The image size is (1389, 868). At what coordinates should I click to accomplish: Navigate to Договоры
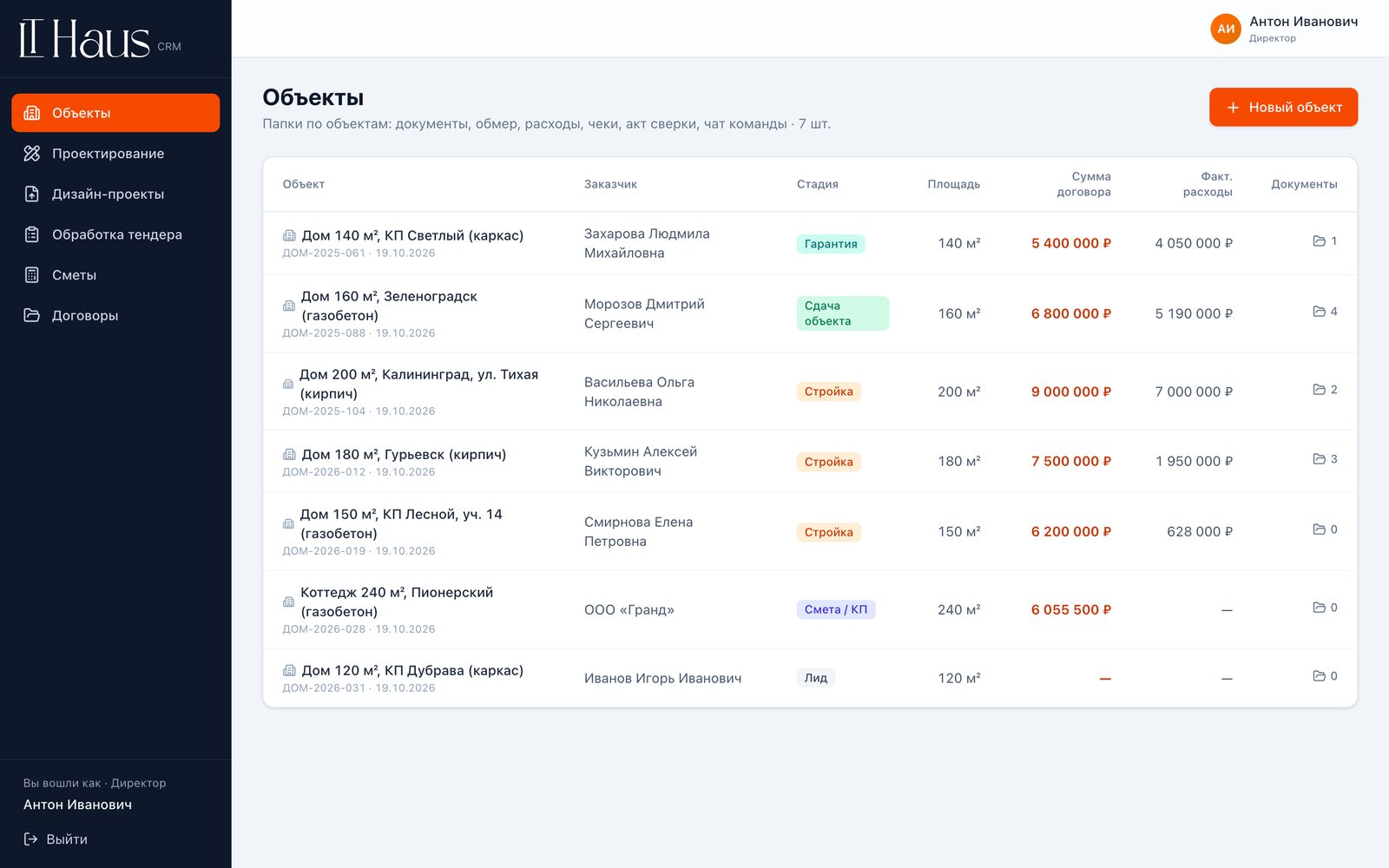tap(115, 315)
